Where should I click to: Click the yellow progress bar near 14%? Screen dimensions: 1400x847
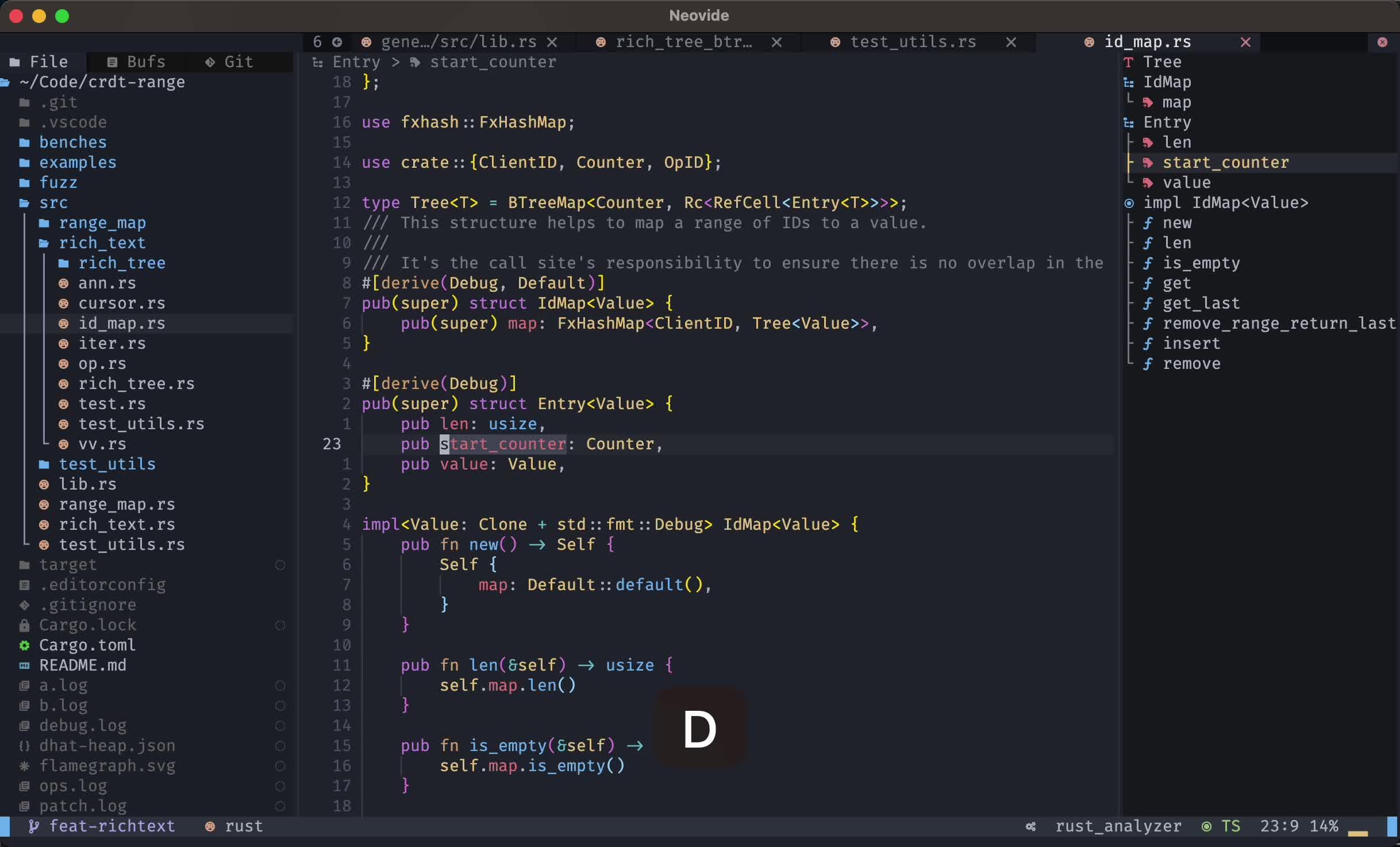click(1357, 834)
